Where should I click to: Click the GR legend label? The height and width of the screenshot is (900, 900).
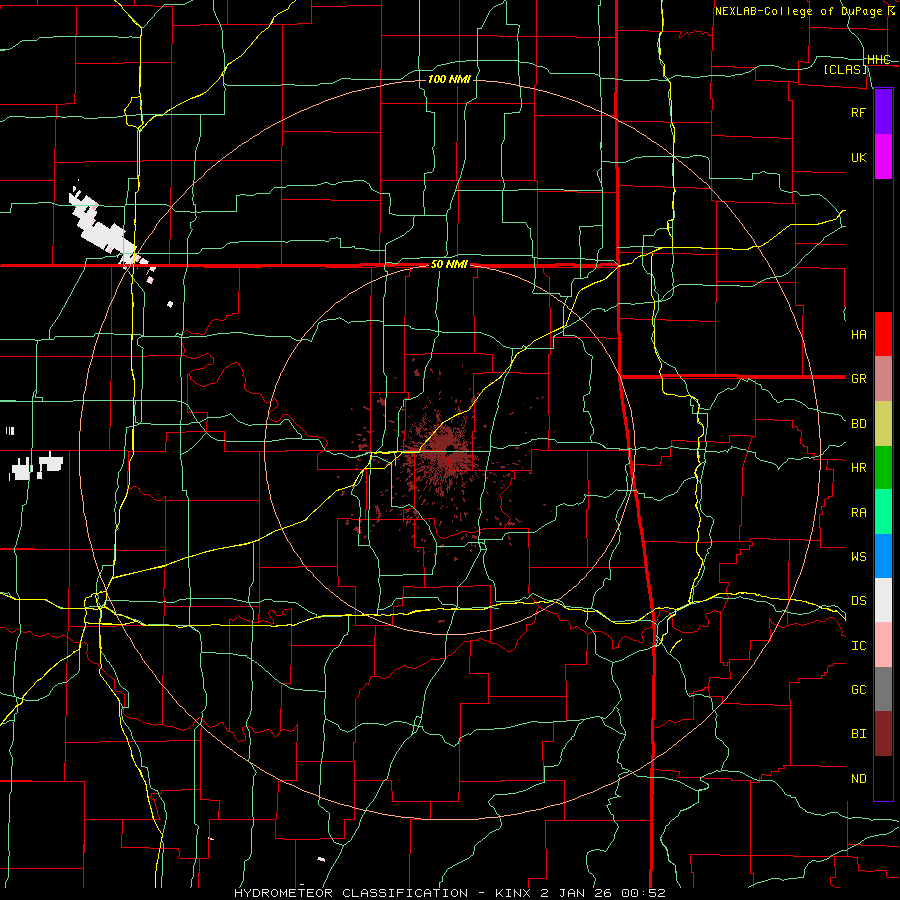tap(858, 379)
